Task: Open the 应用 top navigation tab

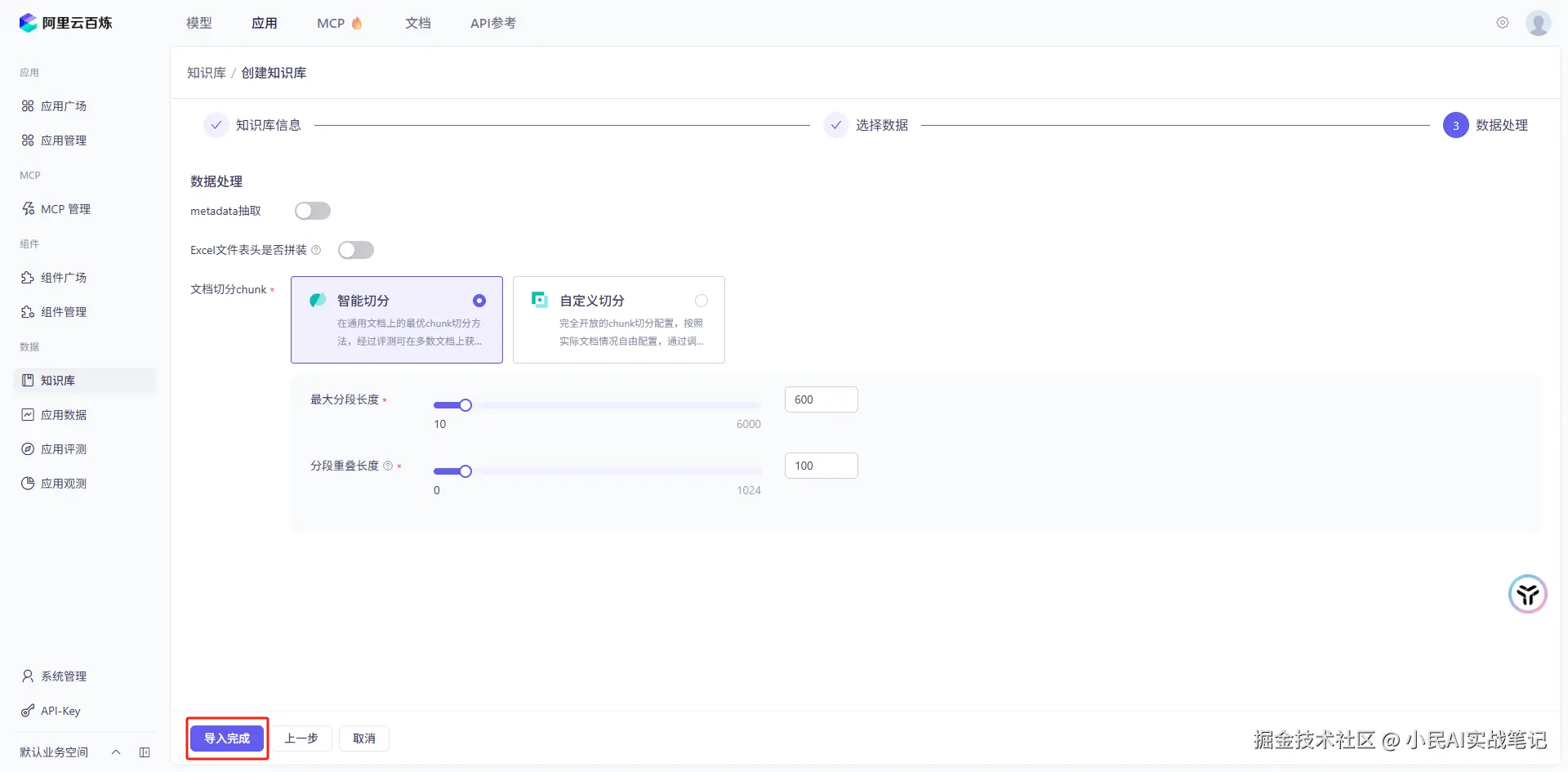Action: [x=265, y=23]
